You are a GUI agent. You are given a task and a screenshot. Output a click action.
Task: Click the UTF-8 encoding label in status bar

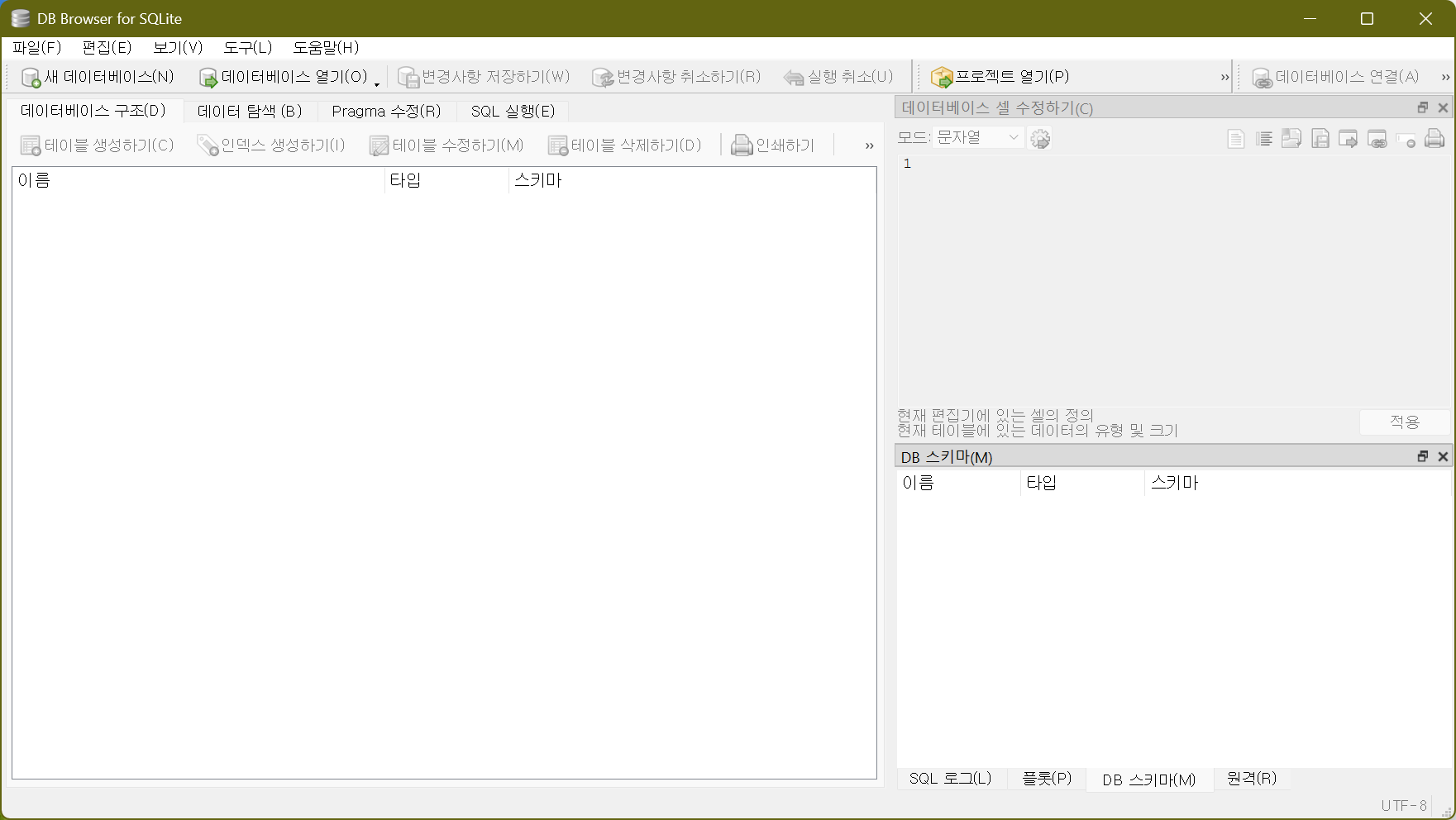tap(1404, 805)
